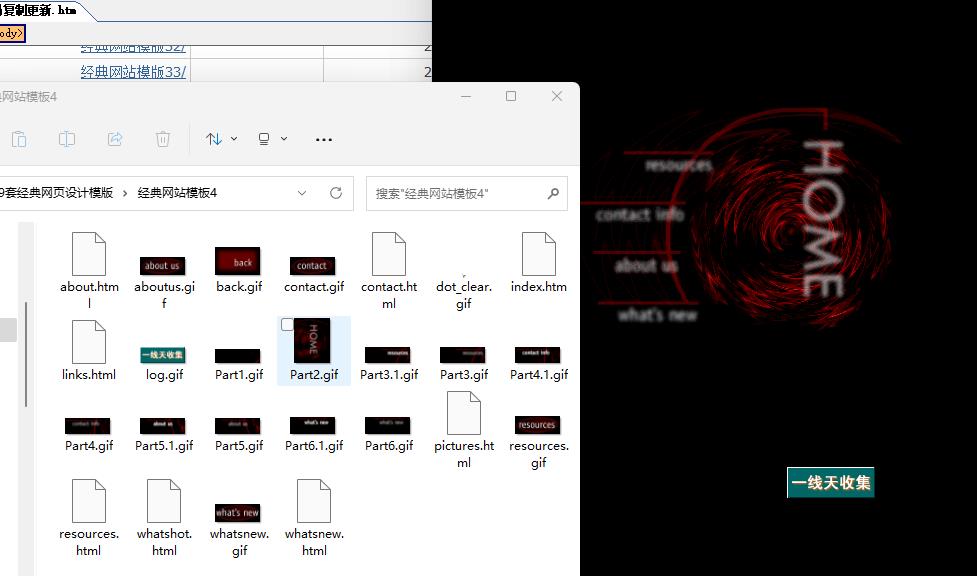Click the vertical HOME graphic on webpage
Image resolution: width=977 pixels, height=576 pixels.
(x=822, y=218)
